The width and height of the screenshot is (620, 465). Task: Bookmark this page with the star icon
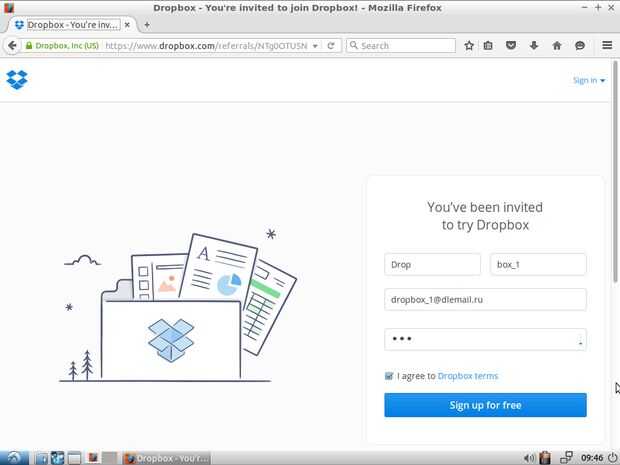click(x=469, y=46)
